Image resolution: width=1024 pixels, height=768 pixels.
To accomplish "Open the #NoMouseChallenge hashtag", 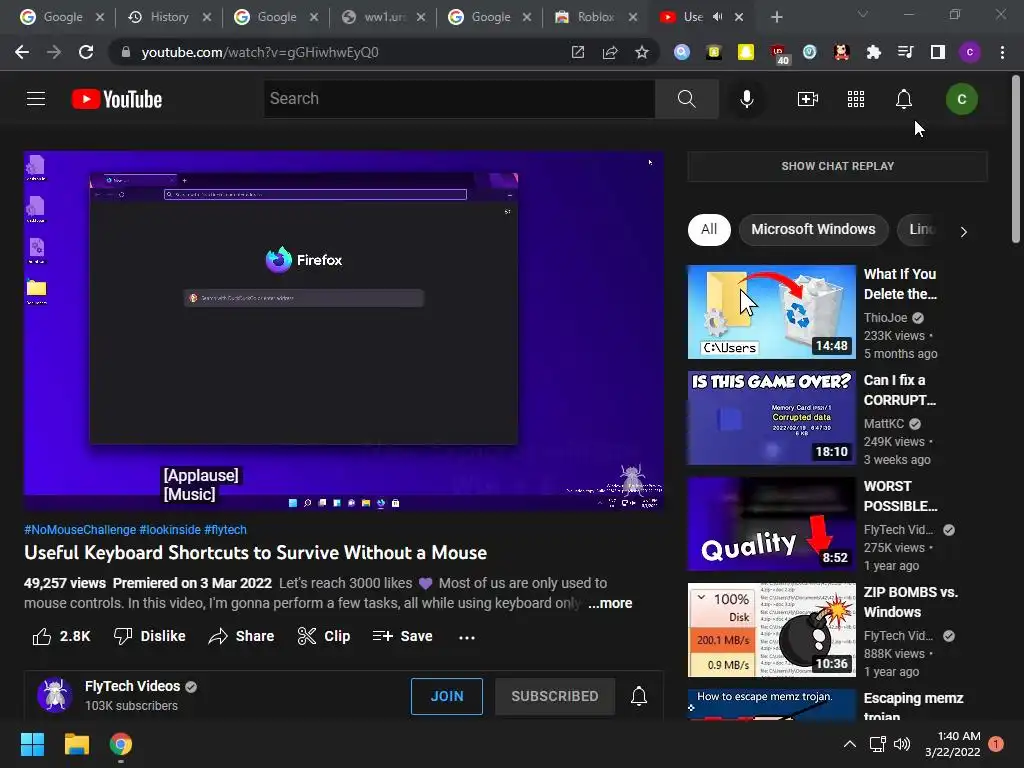I will [80, 530].
